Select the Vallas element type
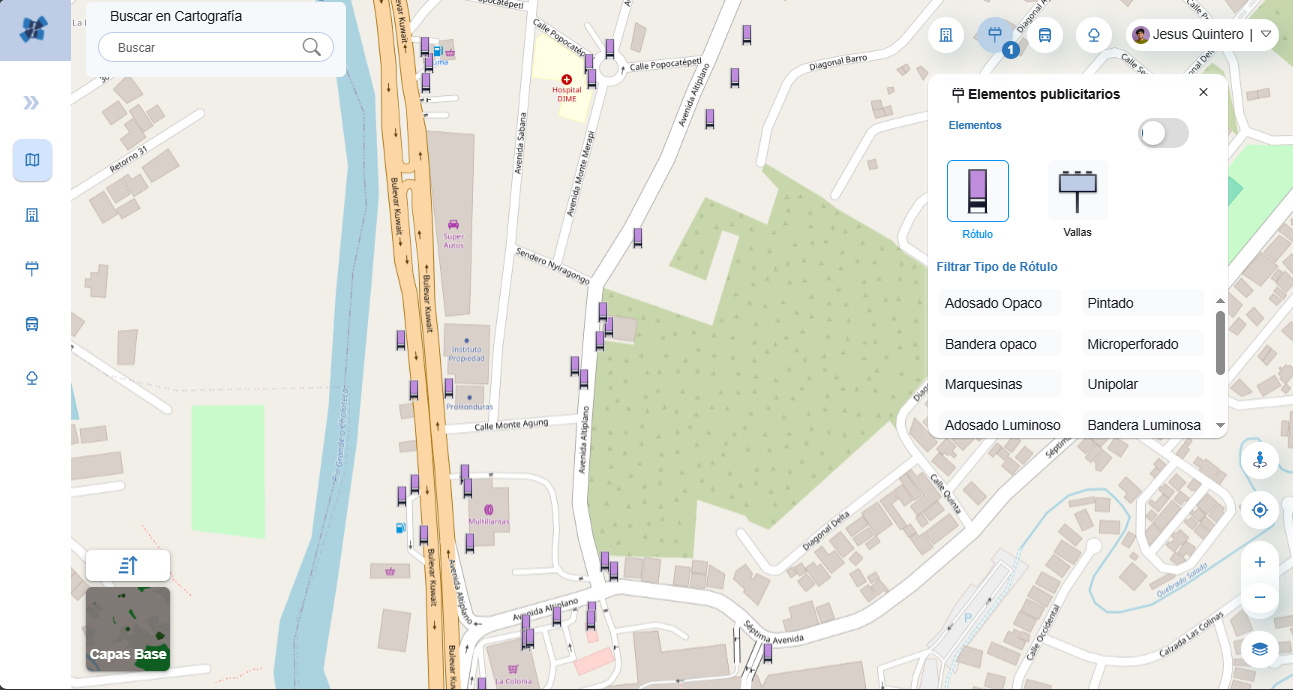 pos(1077,191)
